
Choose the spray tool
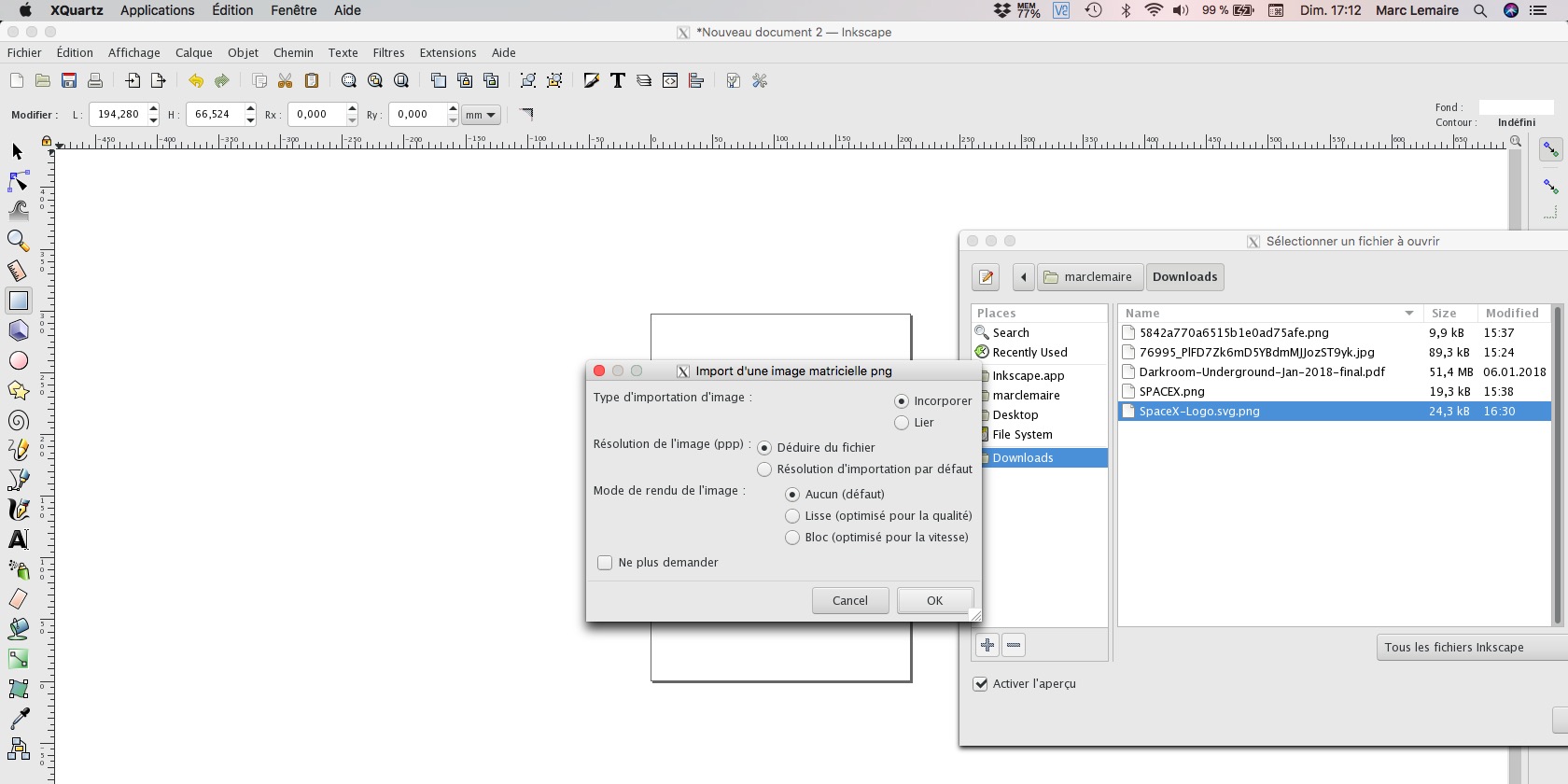click(x=18, y=569)
